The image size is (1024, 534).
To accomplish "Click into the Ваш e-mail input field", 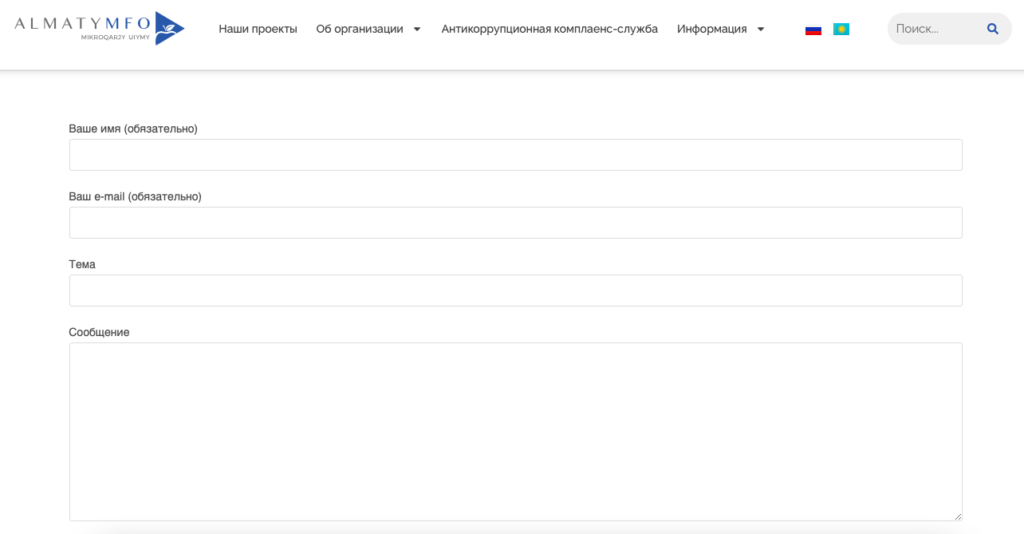I will pyautogui.click(x=515, y=223).
